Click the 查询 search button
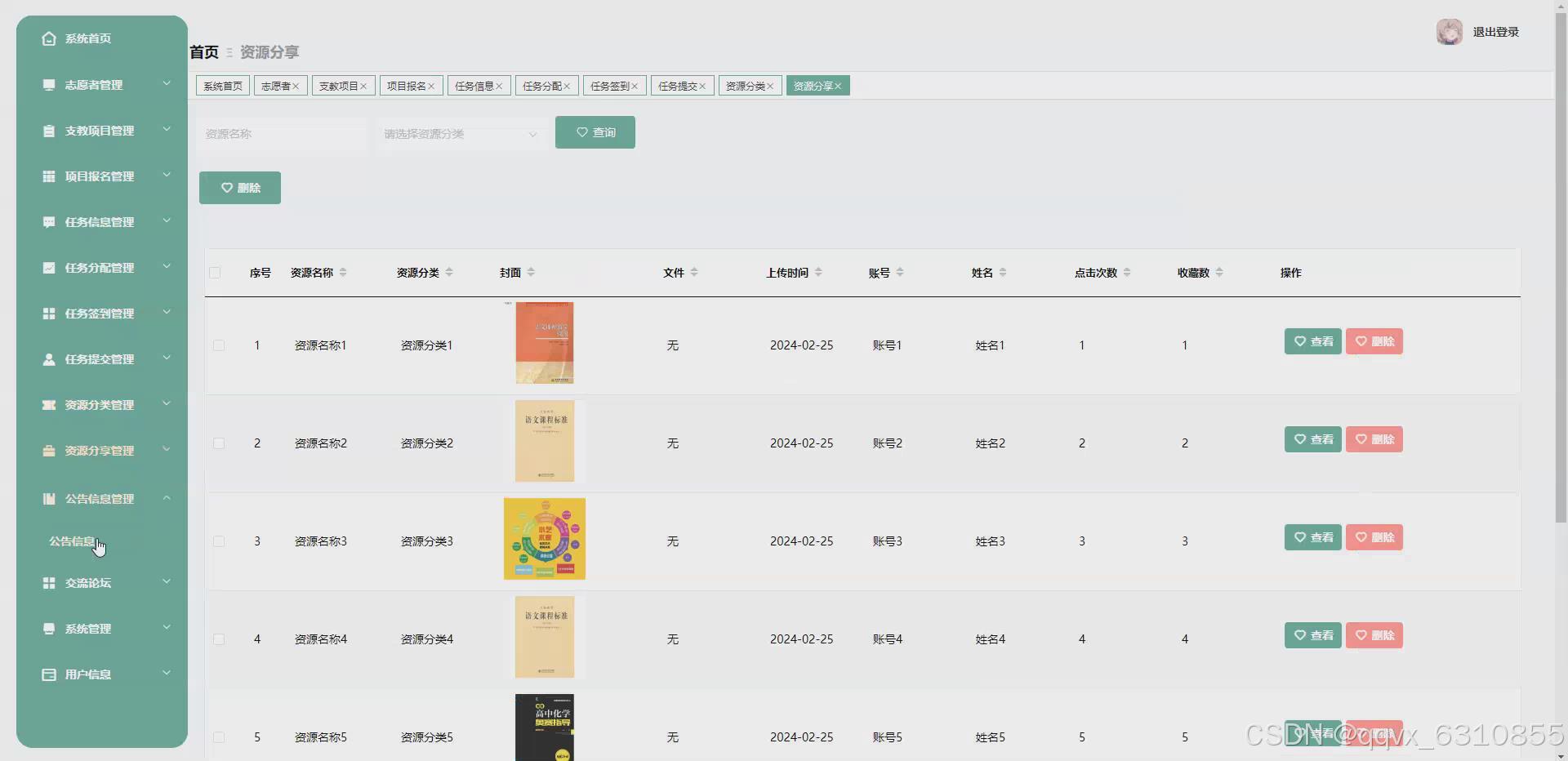 pos(595,132)
